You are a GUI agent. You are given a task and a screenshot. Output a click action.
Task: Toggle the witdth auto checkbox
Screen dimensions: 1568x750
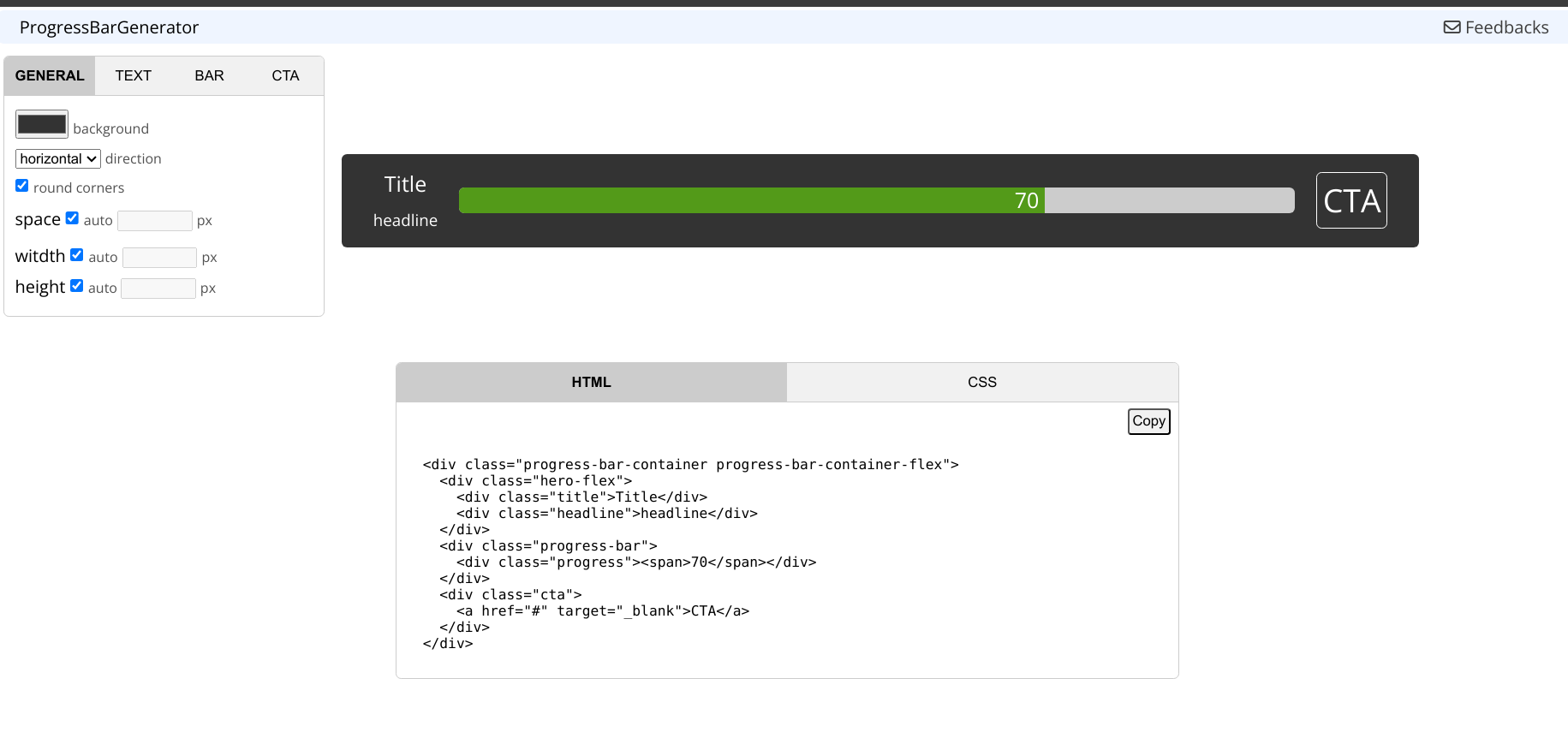point(77,255)
